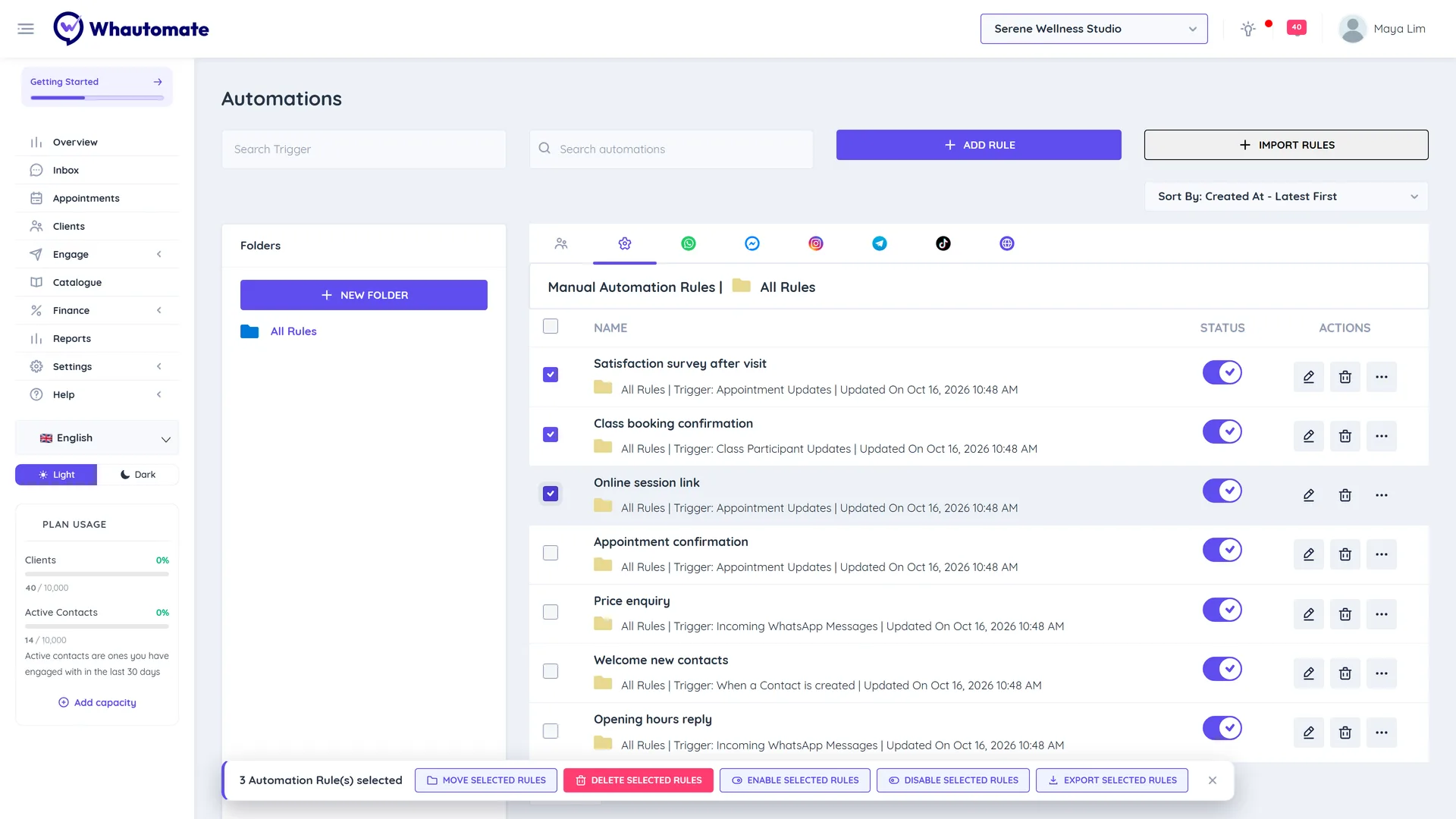Uncheck the Class booking confirmation checkbox
Screen dimensions: 1456x819
[x=551, y=435]
